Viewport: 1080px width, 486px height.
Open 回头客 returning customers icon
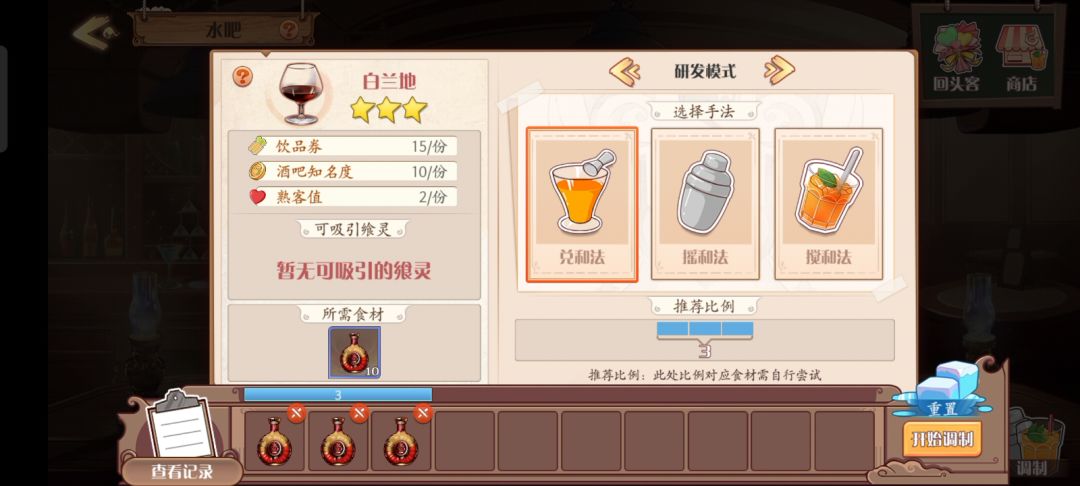[956, 57]
